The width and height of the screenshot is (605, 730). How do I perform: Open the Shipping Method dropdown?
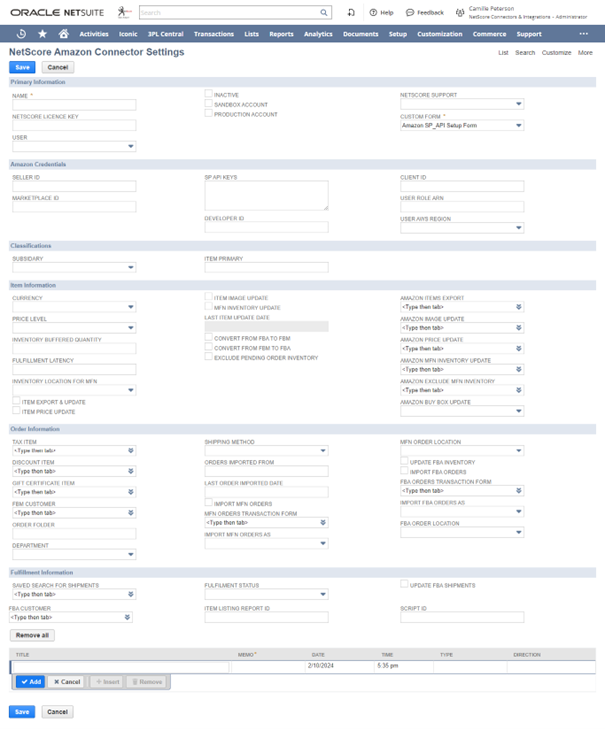323,451
